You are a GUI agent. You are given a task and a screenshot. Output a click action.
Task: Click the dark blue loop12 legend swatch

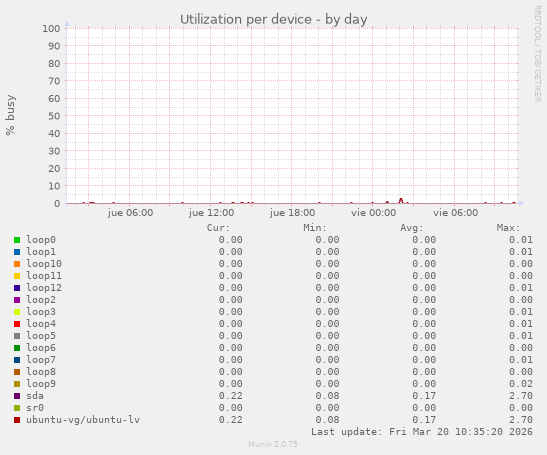coord(17,288)
